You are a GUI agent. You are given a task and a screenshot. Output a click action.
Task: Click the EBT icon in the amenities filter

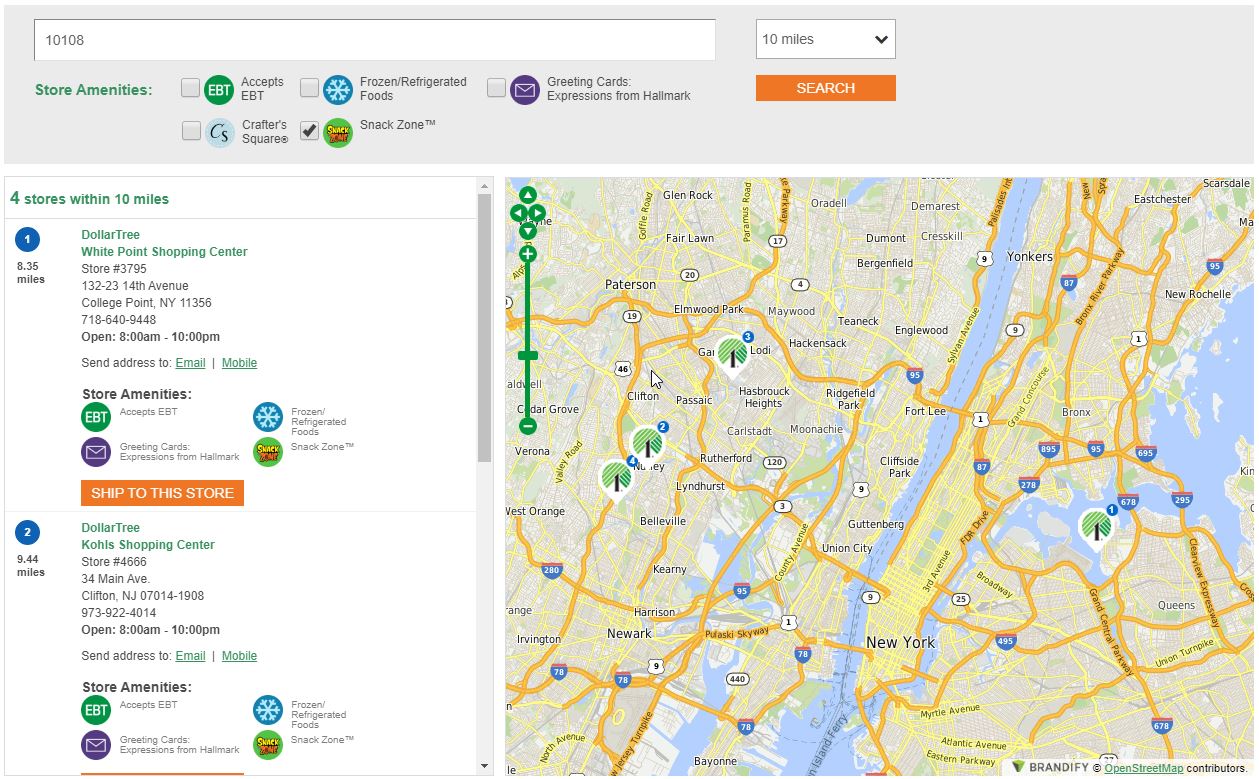click(x=219, y=89)
